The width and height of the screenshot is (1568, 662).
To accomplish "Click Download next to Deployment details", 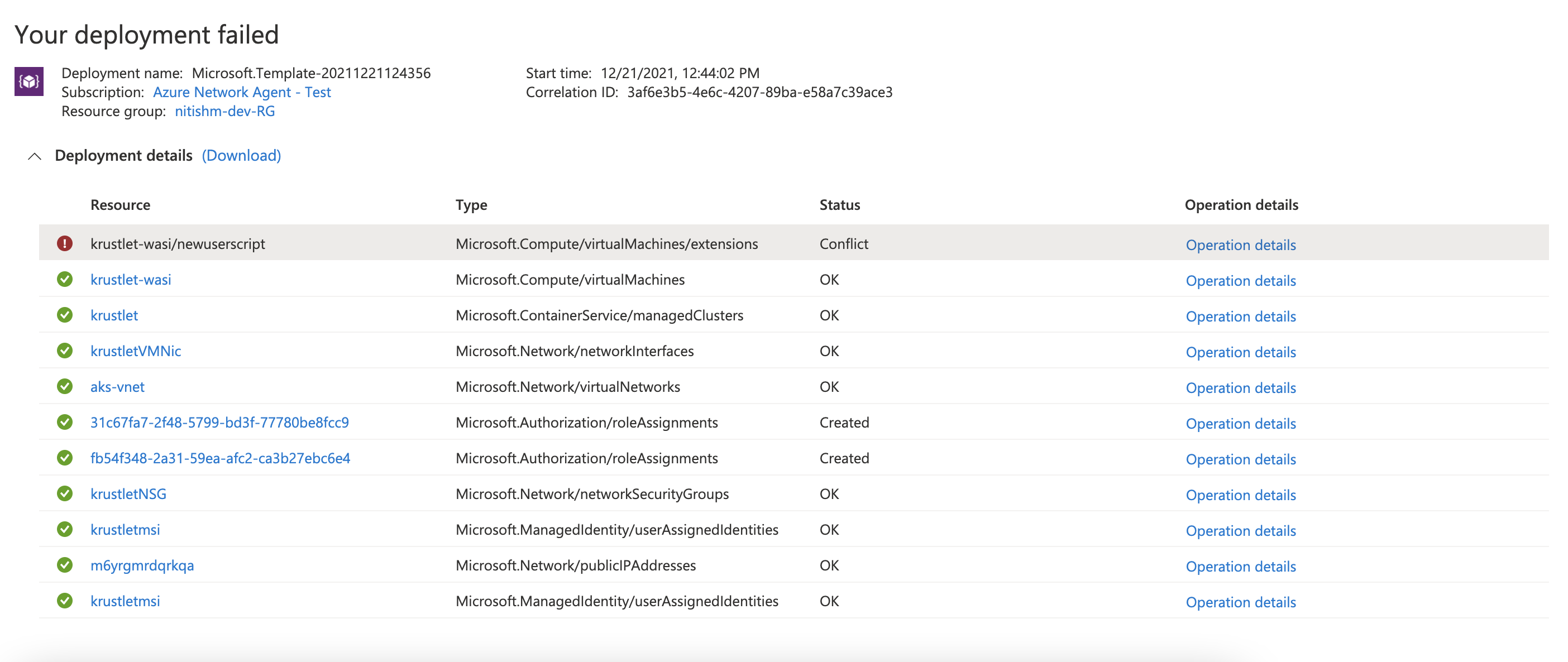I will click(x=242, y=156).
